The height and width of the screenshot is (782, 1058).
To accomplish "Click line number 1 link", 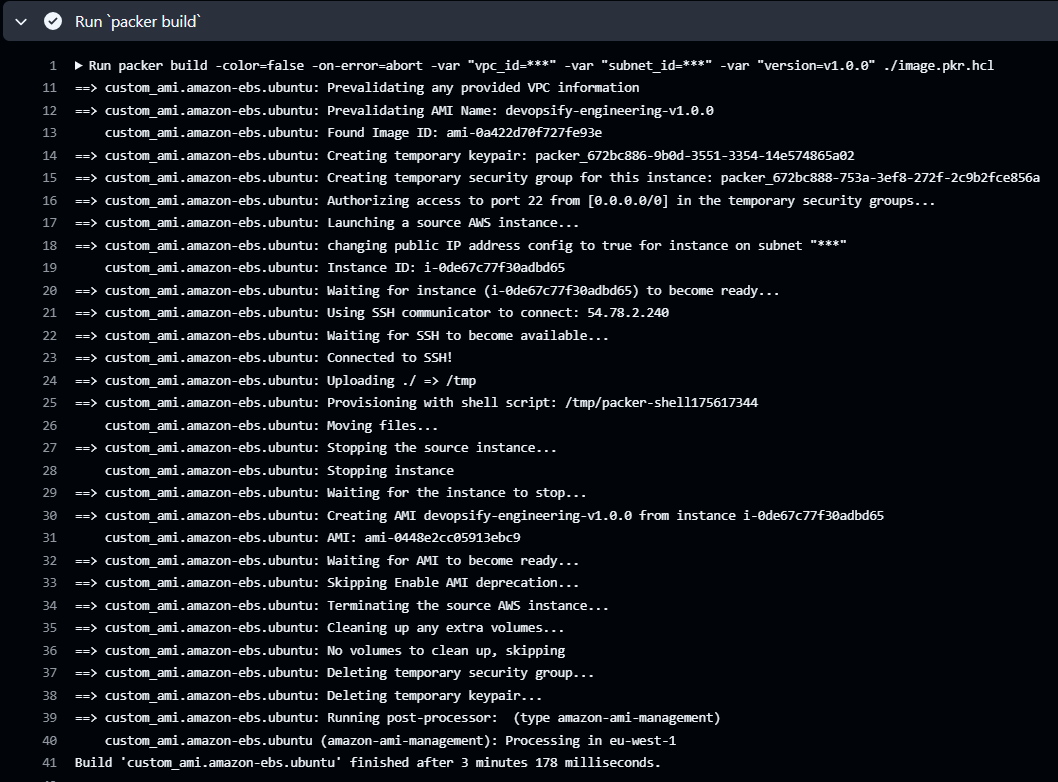I will click(53, 65).
